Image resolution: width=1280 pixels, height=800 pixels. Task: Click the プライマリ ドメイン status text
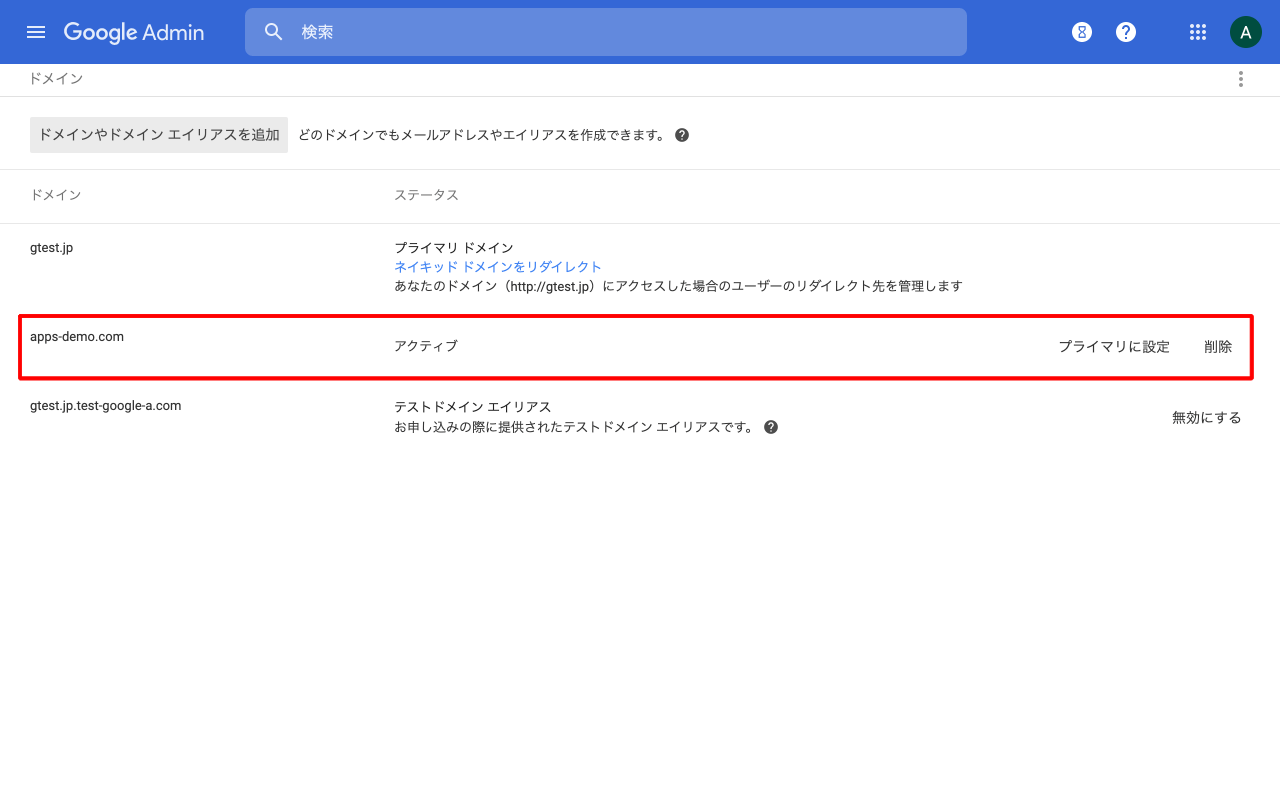(x=454, y=248)
